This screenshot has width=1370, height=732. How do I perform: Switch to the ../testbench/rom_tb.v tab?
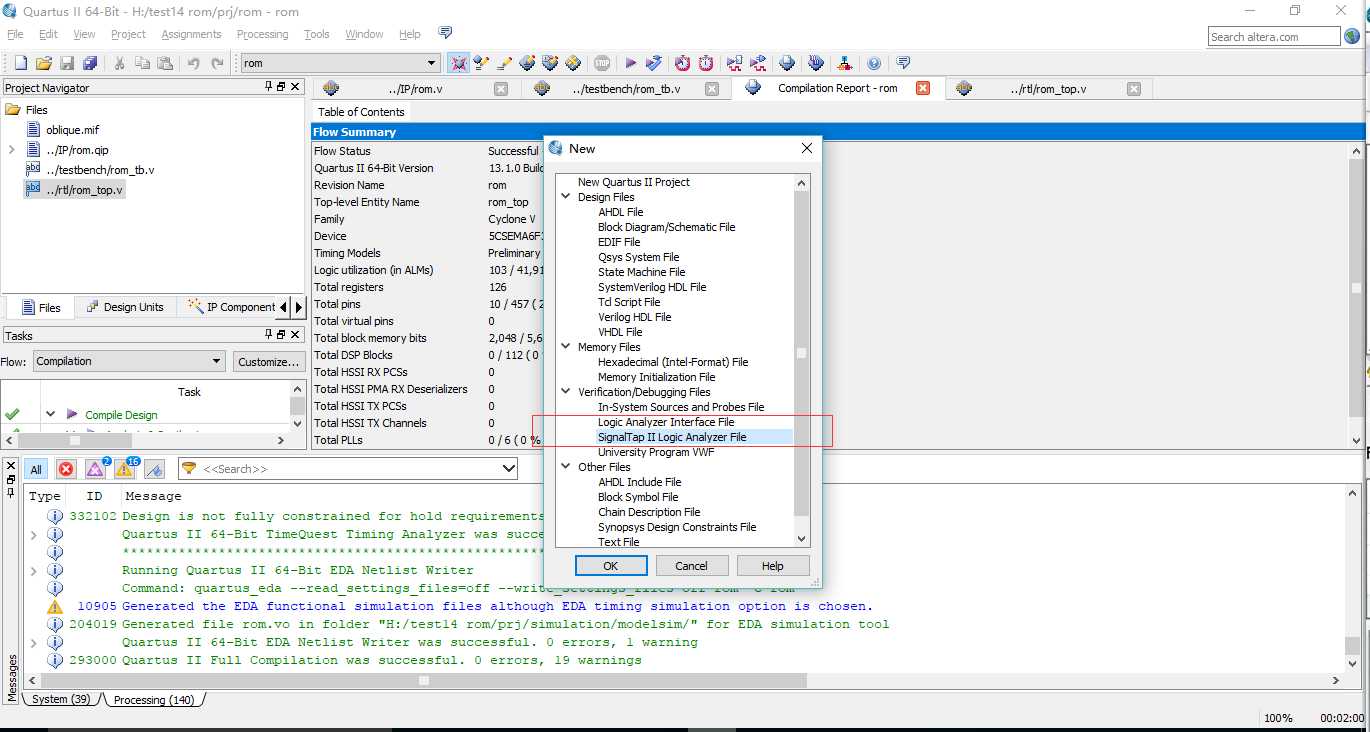[x=627, y=89]
